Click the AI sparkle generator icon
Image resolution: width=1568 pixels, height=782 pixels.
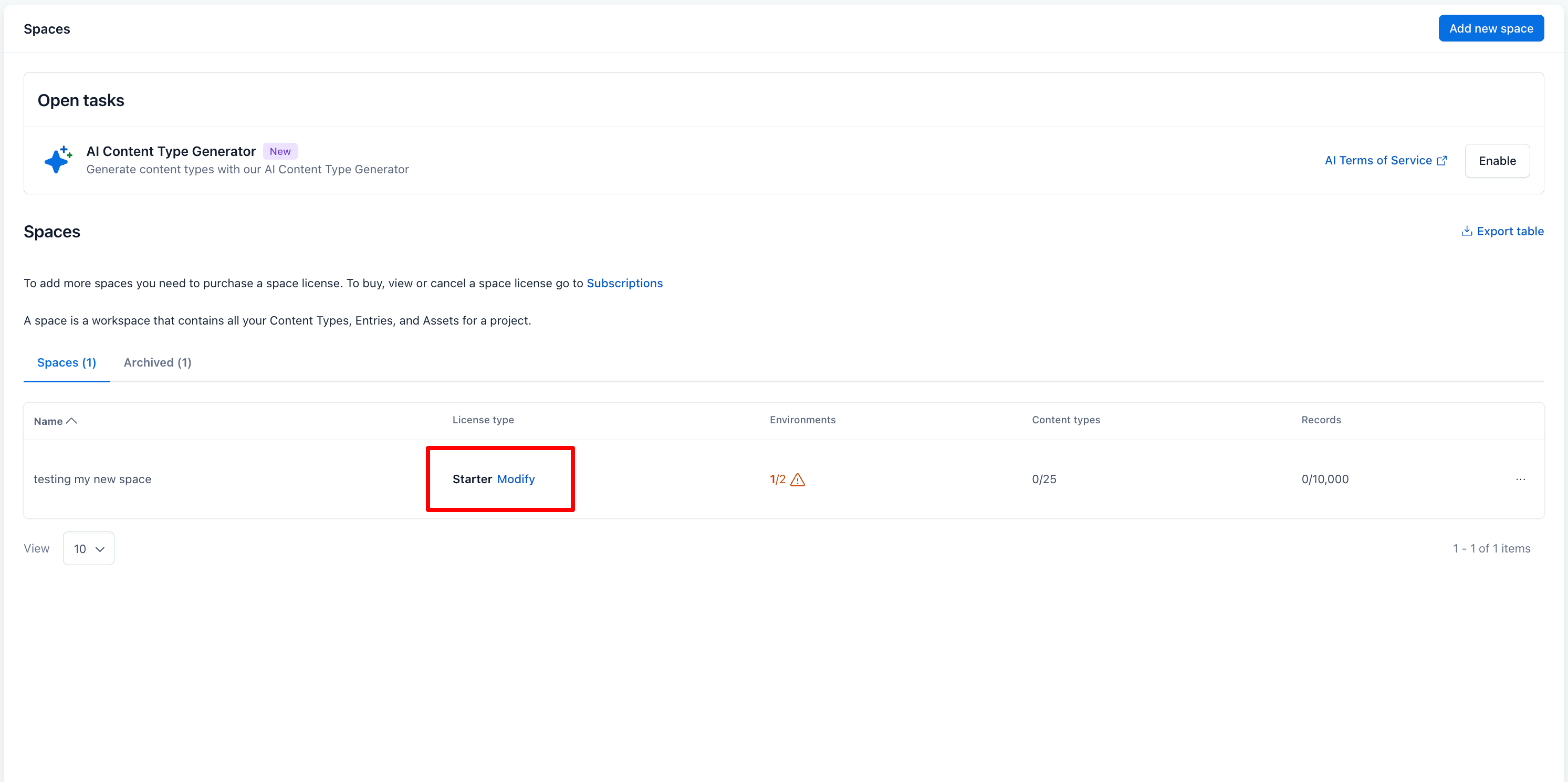58,160
